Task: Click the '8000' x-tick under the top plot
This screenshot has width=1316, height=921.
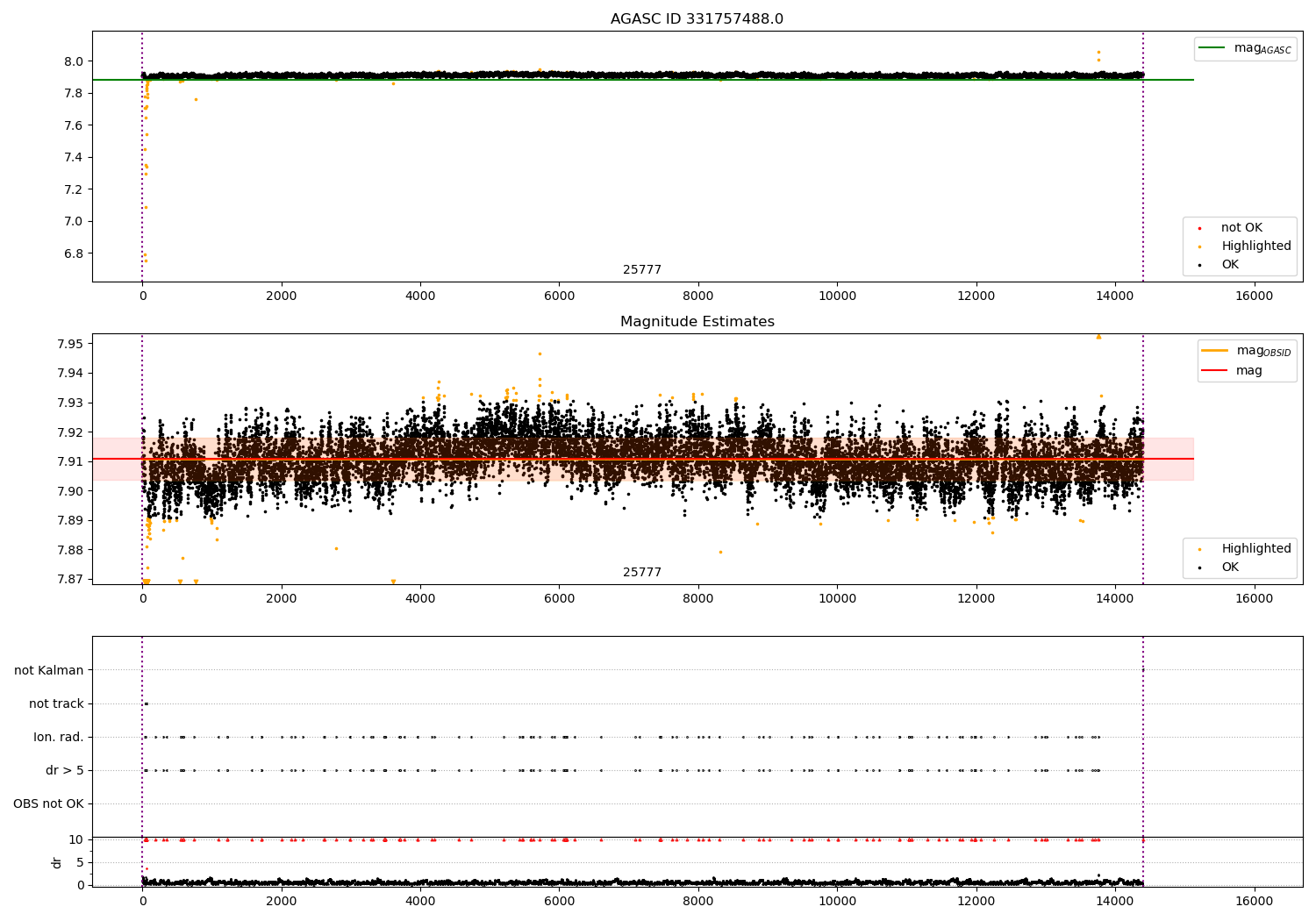Action: pyautogui.click(x=698, y=296)
